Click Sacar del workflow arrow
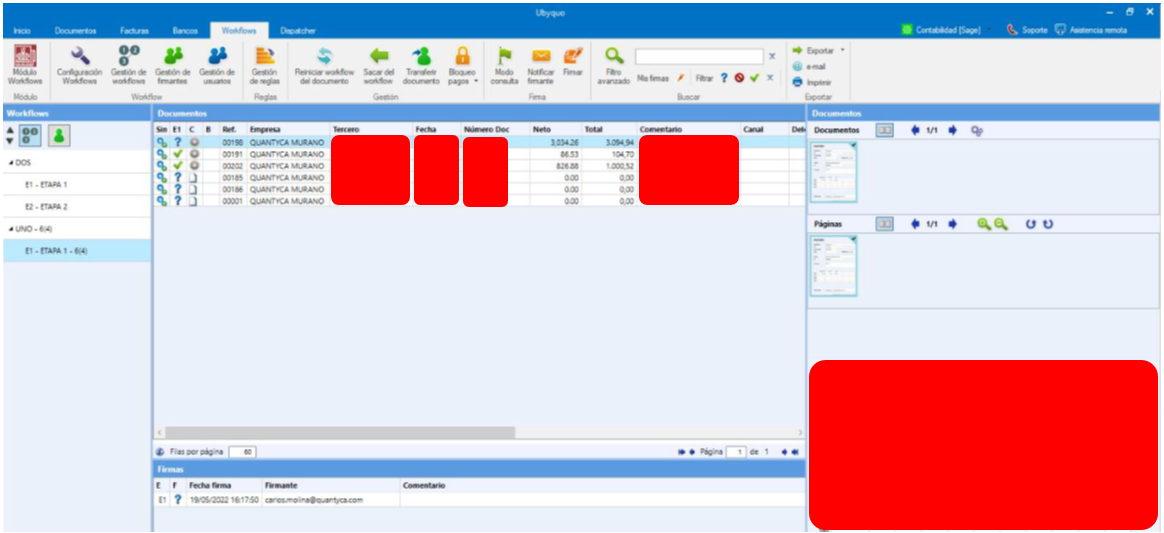The width and height of the screenshot is (1164, 533). (x=379, y=65)
